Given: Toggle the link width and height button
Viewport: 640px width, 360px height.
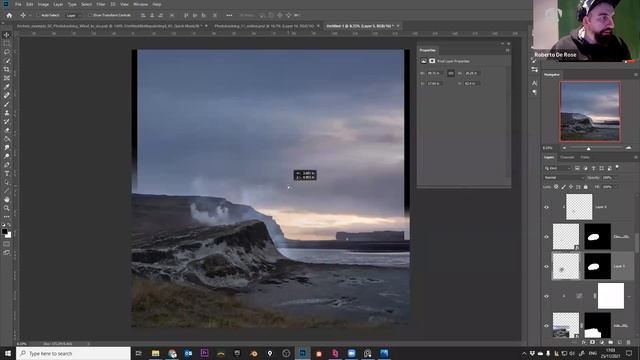Looking at the screenshot, I should click(451, 73).
